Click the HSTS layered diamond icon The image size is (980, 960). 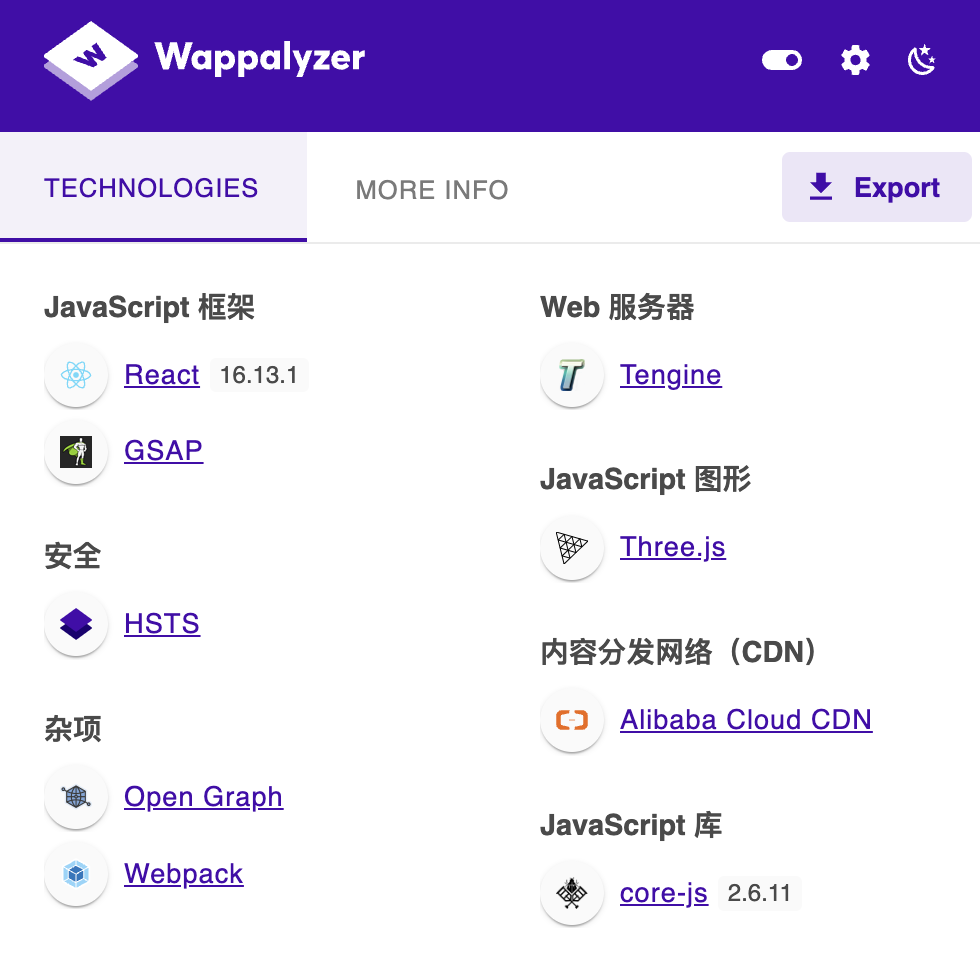coord(76,624)
